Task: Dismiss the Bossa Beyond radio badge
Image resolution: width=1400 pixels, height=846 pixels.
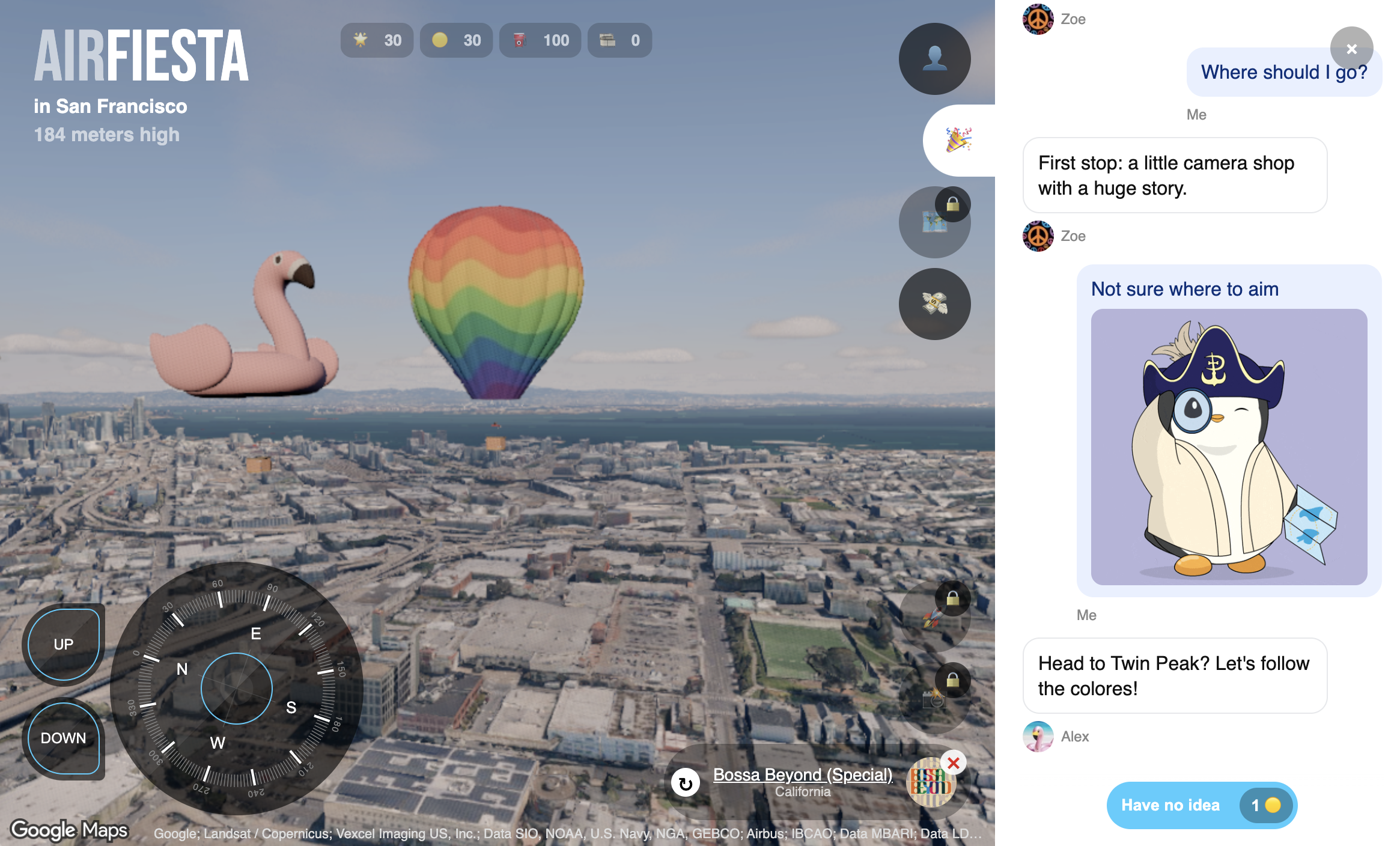Action: click(x=953, y=763)
